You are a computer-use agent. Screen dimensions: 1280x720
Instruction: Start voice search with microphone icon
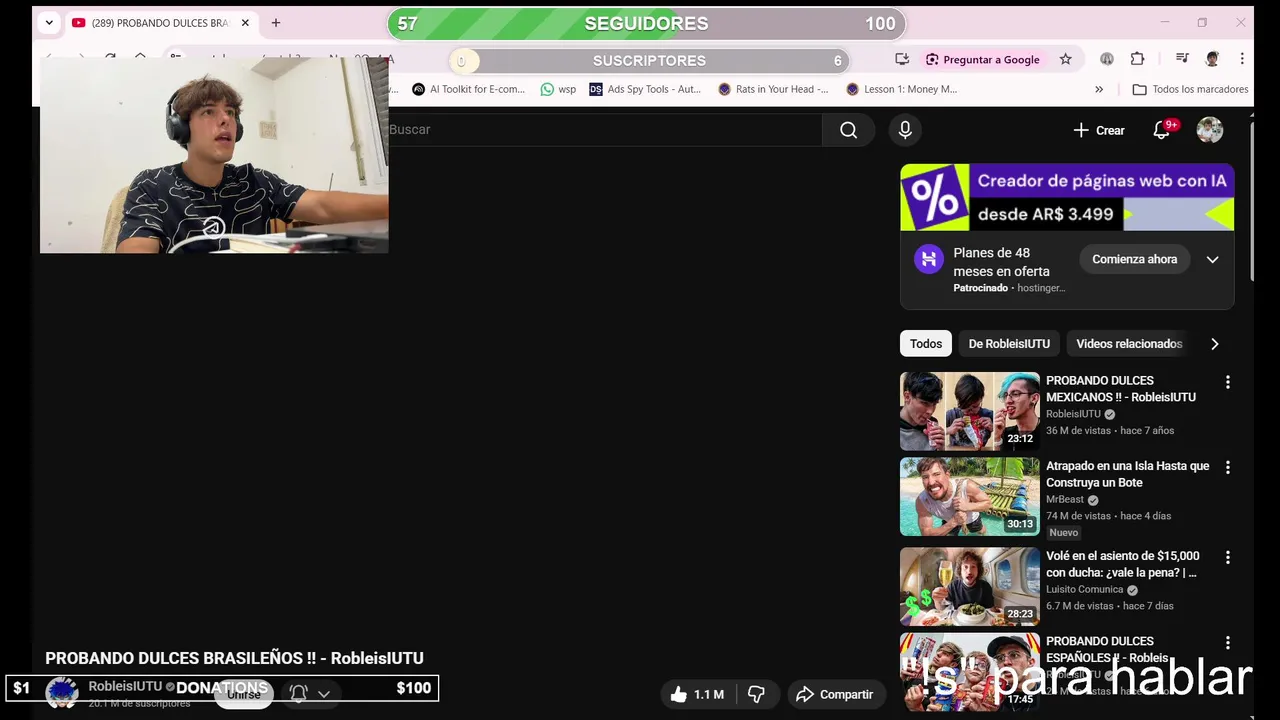tap(905, 130)
